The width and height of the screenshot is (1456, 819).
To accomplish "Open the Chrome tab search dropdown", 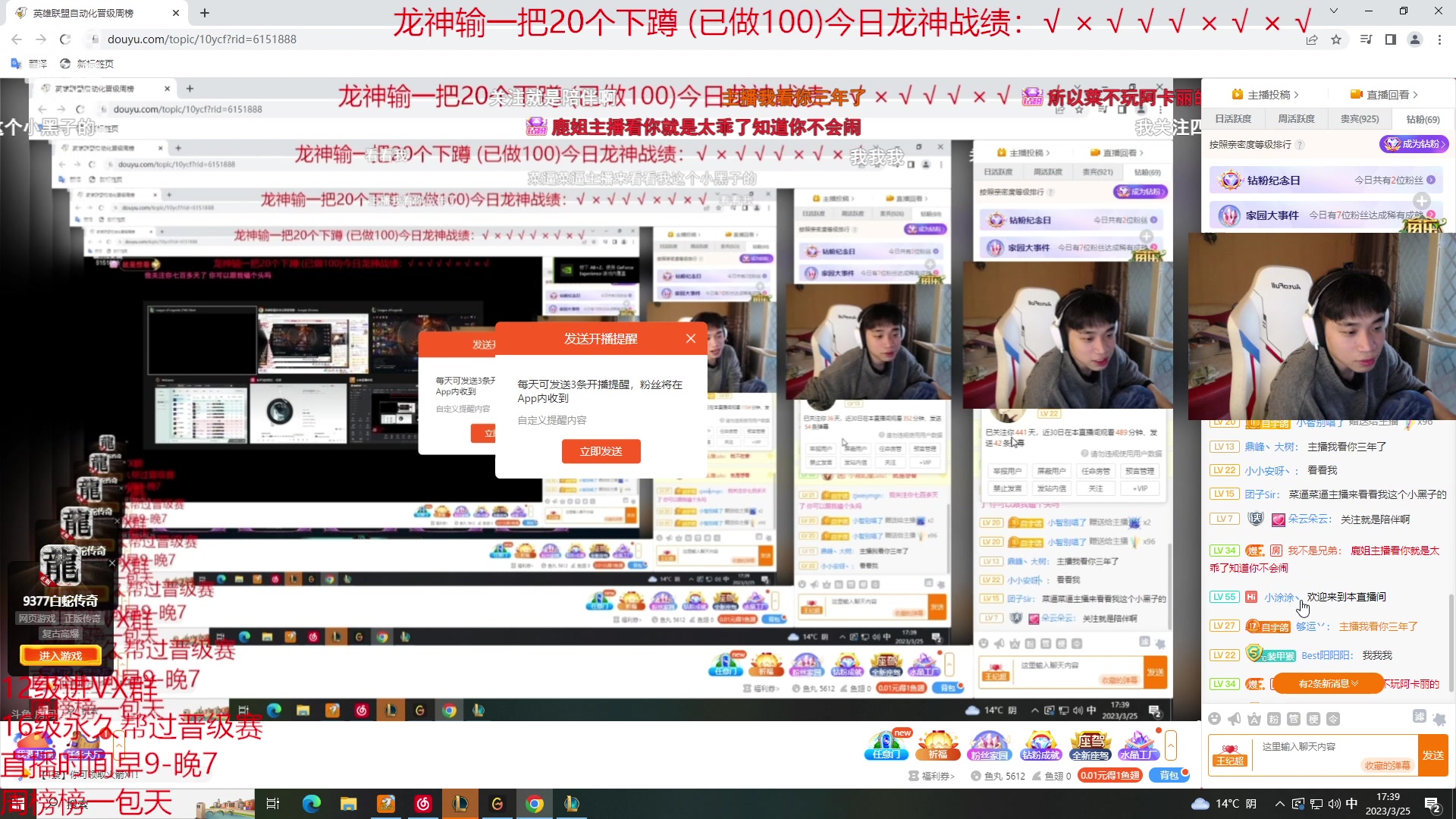I will tap(1334, 11).
